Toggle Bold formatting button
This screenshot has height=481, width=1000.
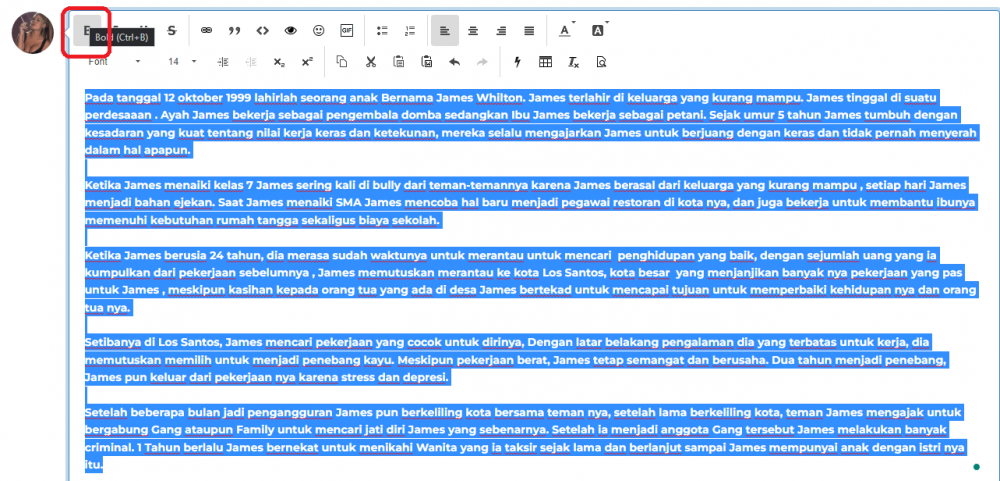(87, 31)
